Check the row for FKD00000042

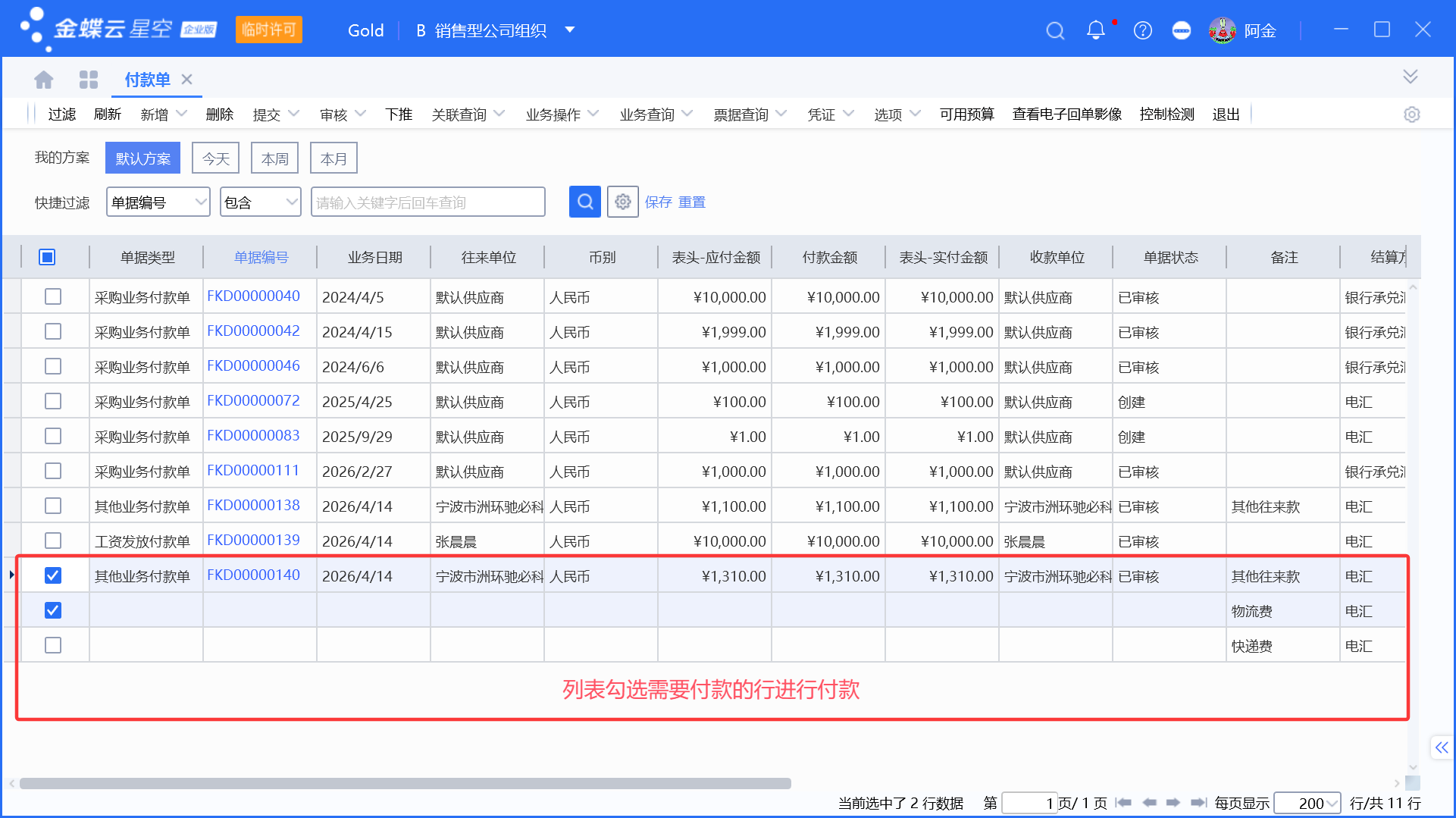52,331
